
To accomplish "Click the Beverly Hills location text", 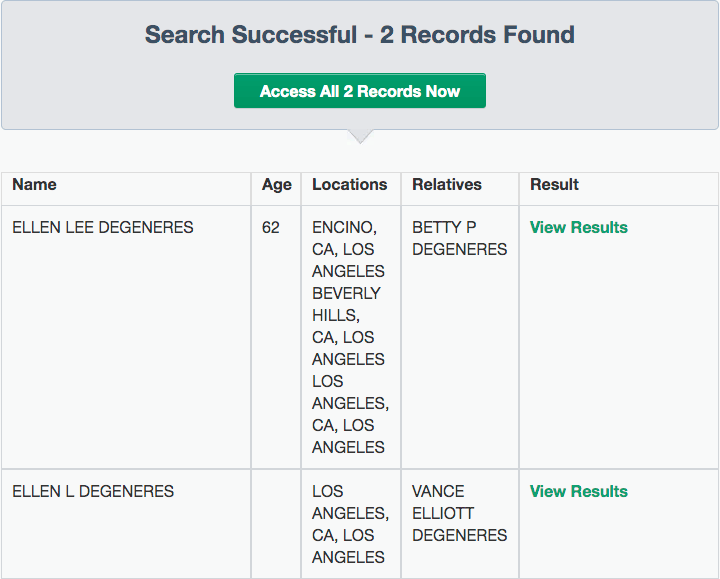I will click(x=347, y=304).
